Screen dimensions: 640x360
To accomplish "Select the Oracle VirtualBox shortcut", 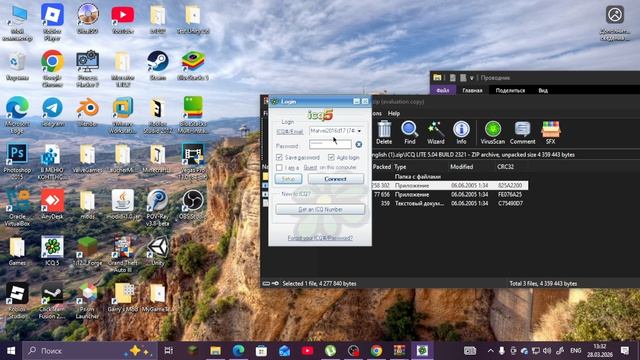I will click(17, 208).
